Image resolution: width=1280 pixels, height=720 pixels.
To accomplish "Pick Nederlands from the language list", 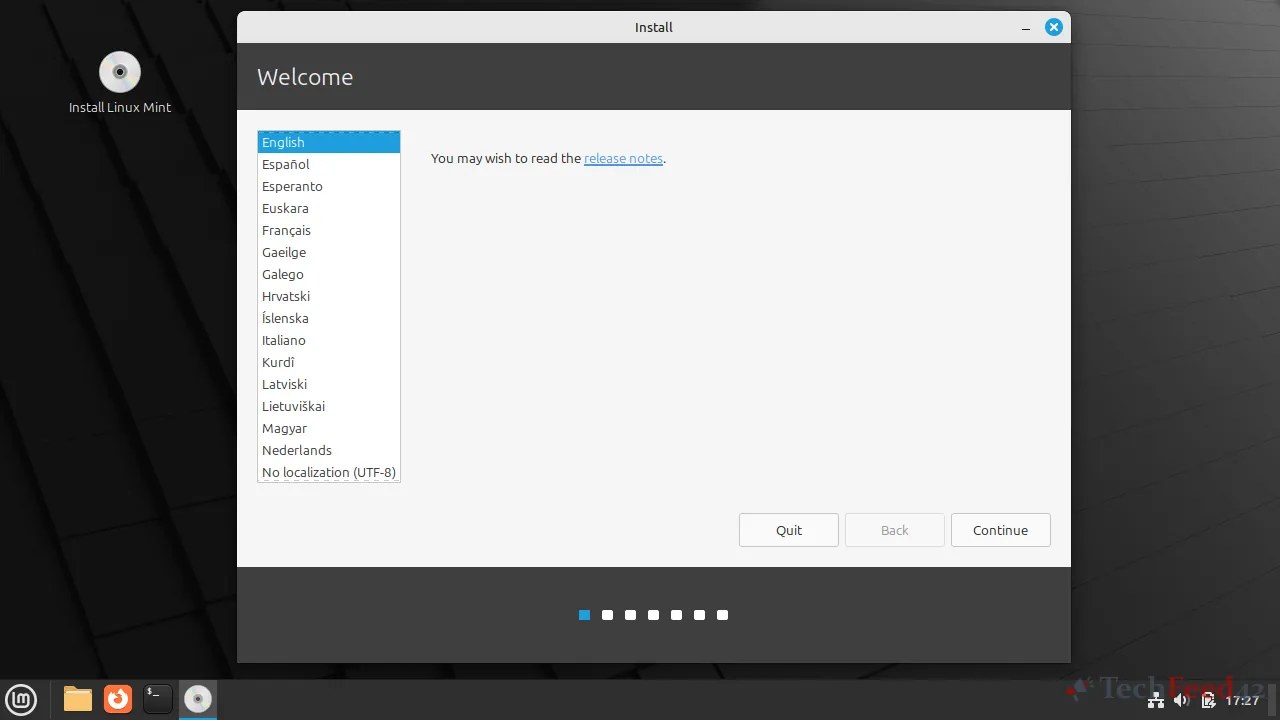I will click(x=329, y=450).
